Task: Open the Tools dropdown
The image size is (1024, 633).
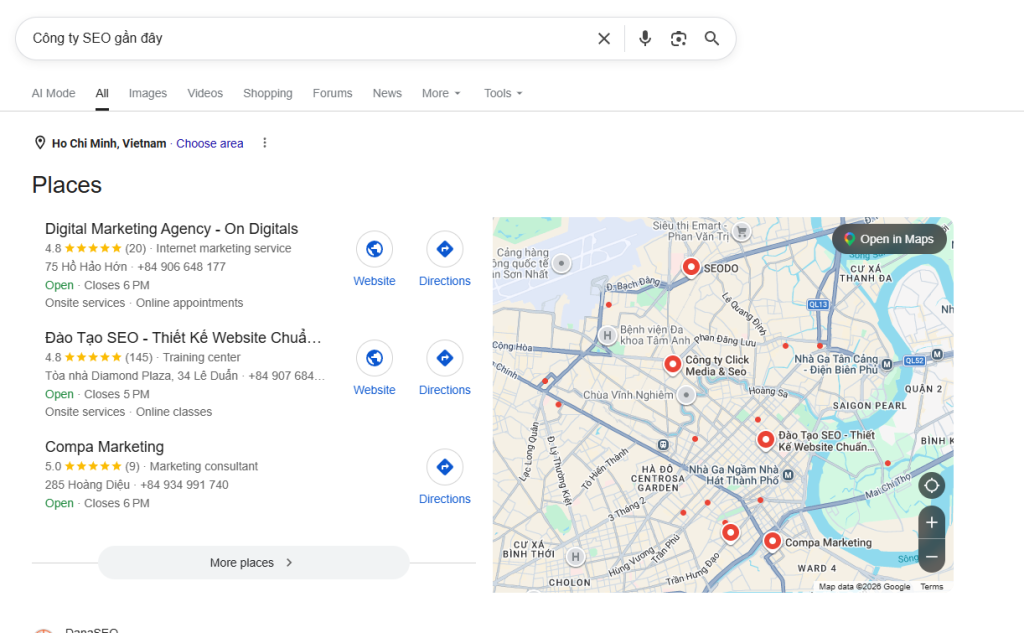Action: point(503,93)
